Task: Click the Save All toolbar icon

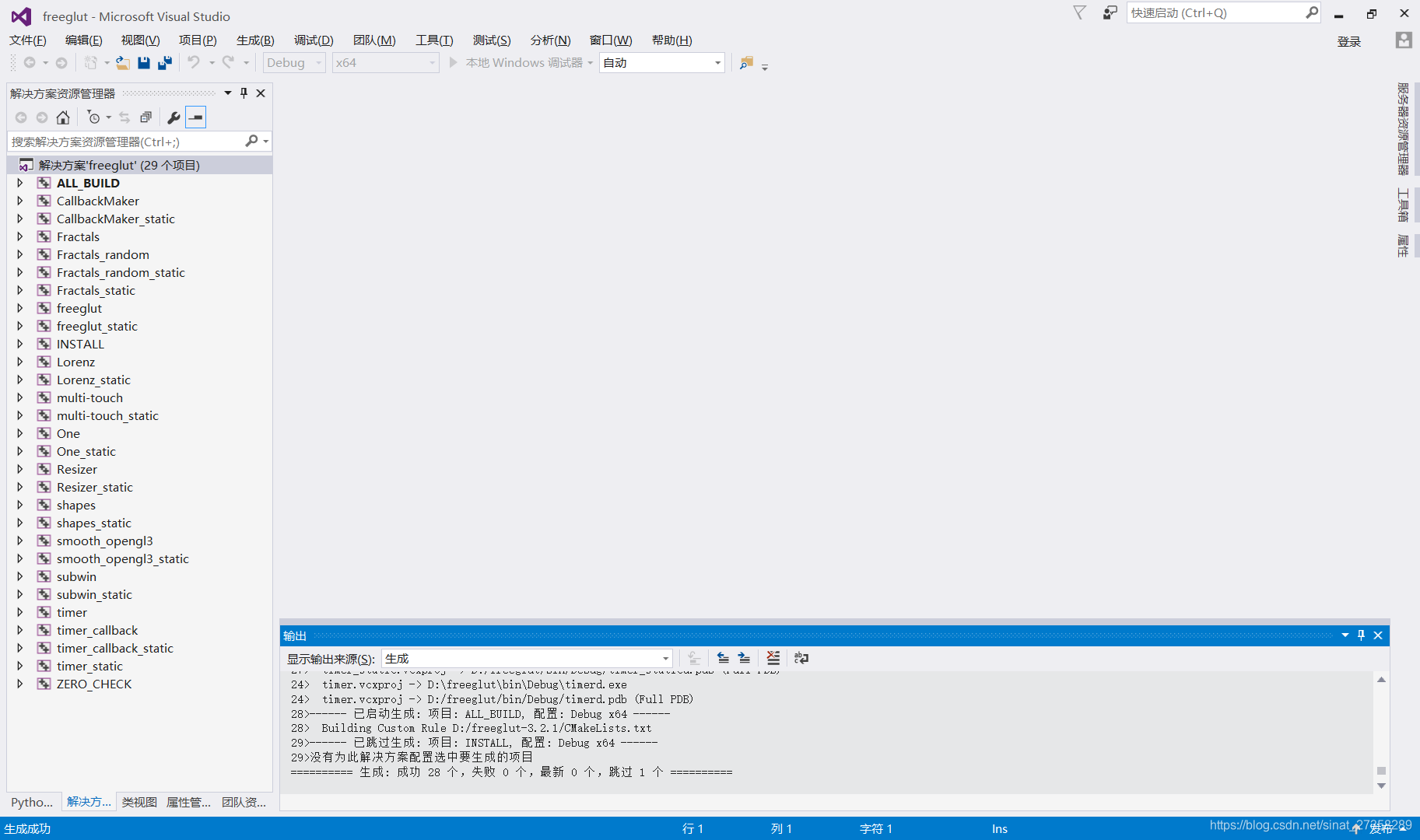Action: click(x=164, y=63)
